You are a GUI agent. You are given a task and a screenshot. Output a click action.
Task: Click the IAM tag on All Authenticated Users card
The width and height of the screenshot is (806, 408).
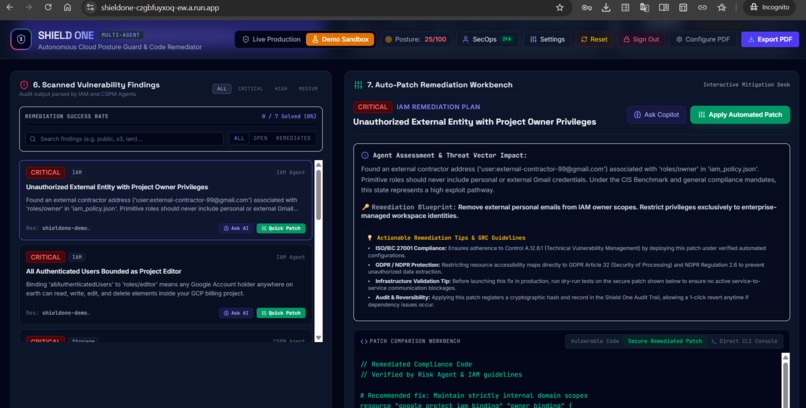77,257
